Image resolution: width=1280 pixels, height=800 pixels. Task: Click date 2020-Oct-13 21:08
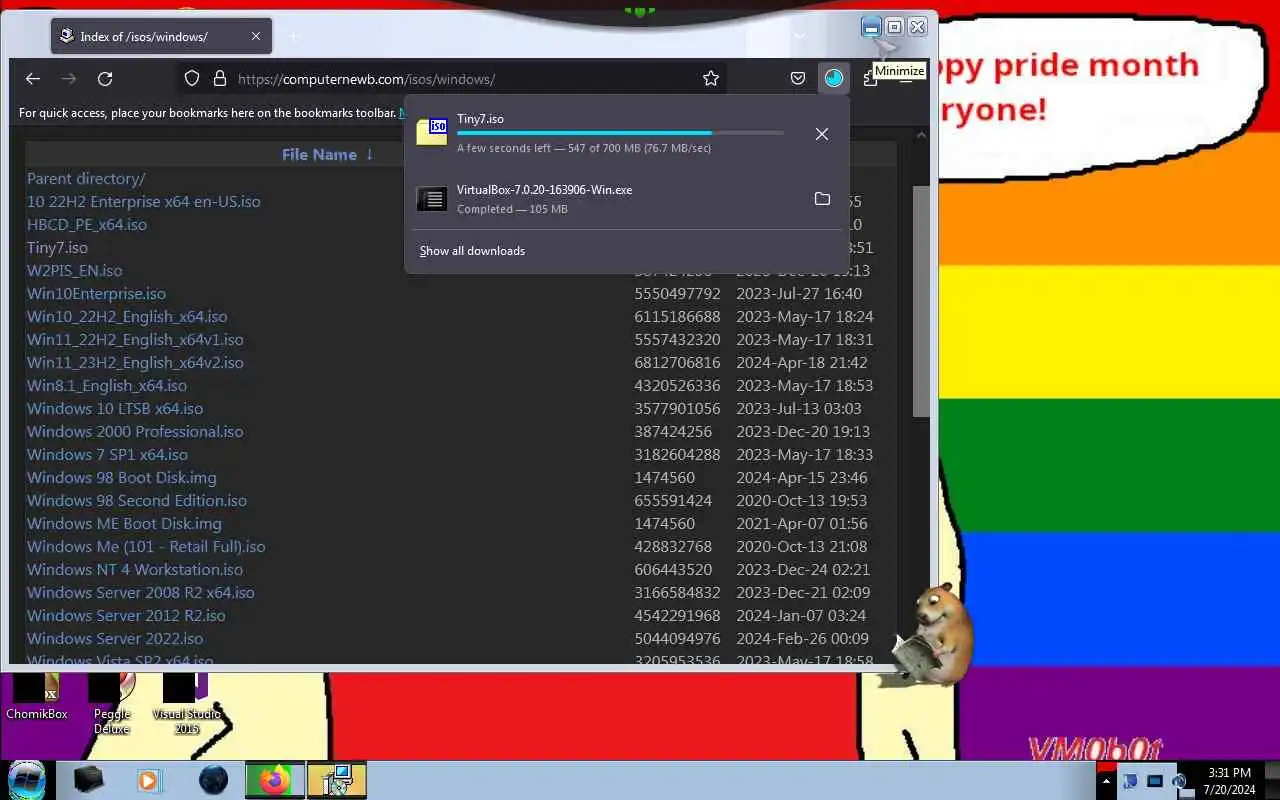(802, 546)
